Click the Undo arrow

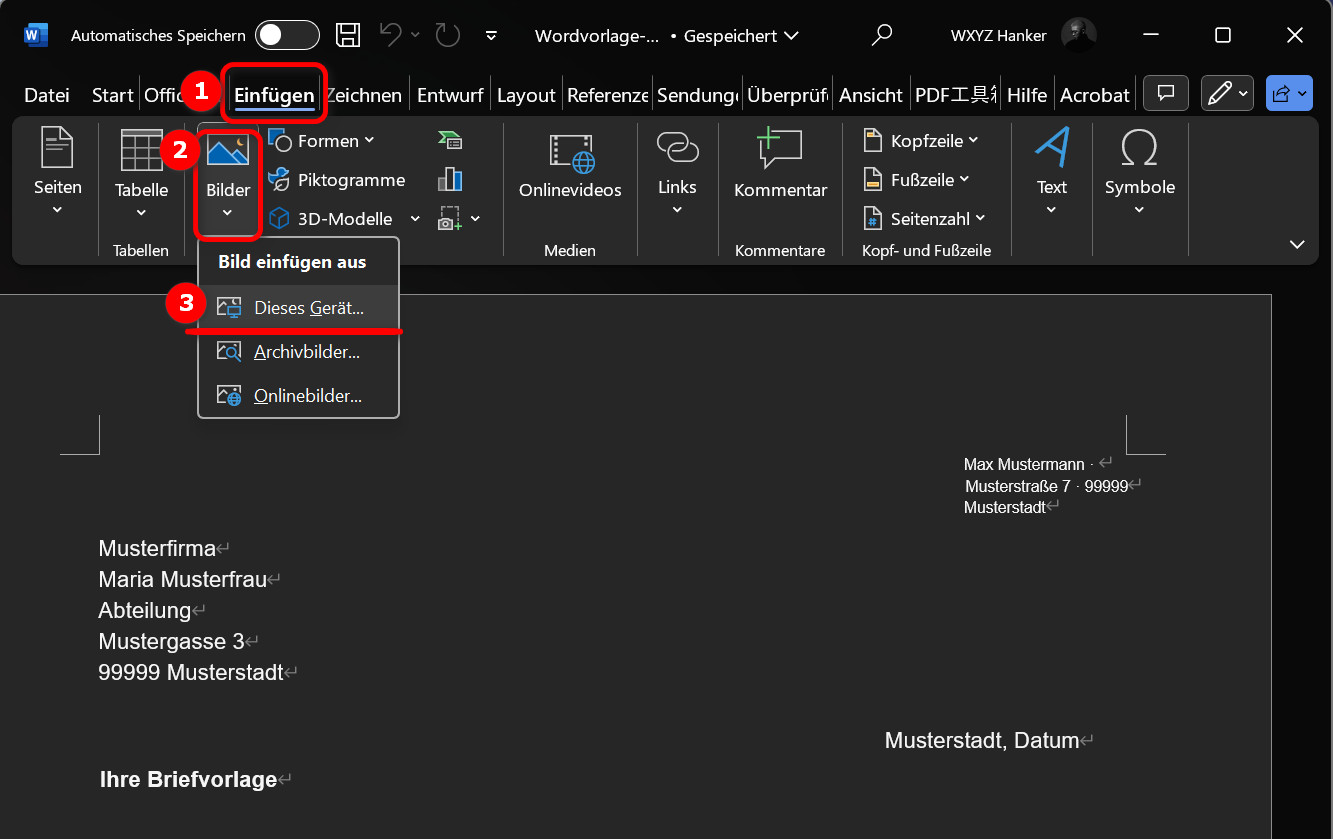tap(390, 35)
